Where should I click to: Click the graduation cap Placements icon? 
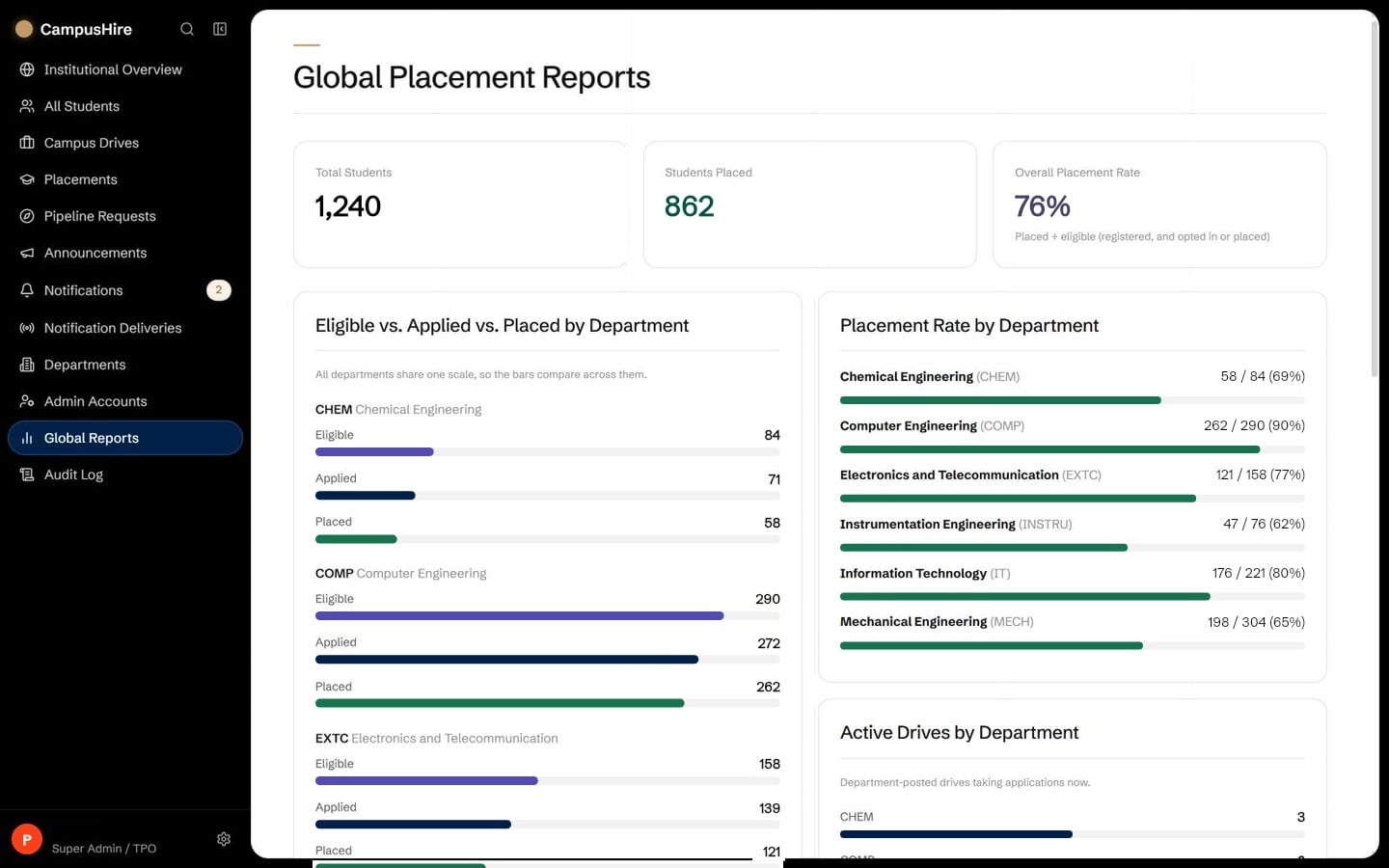27,179
